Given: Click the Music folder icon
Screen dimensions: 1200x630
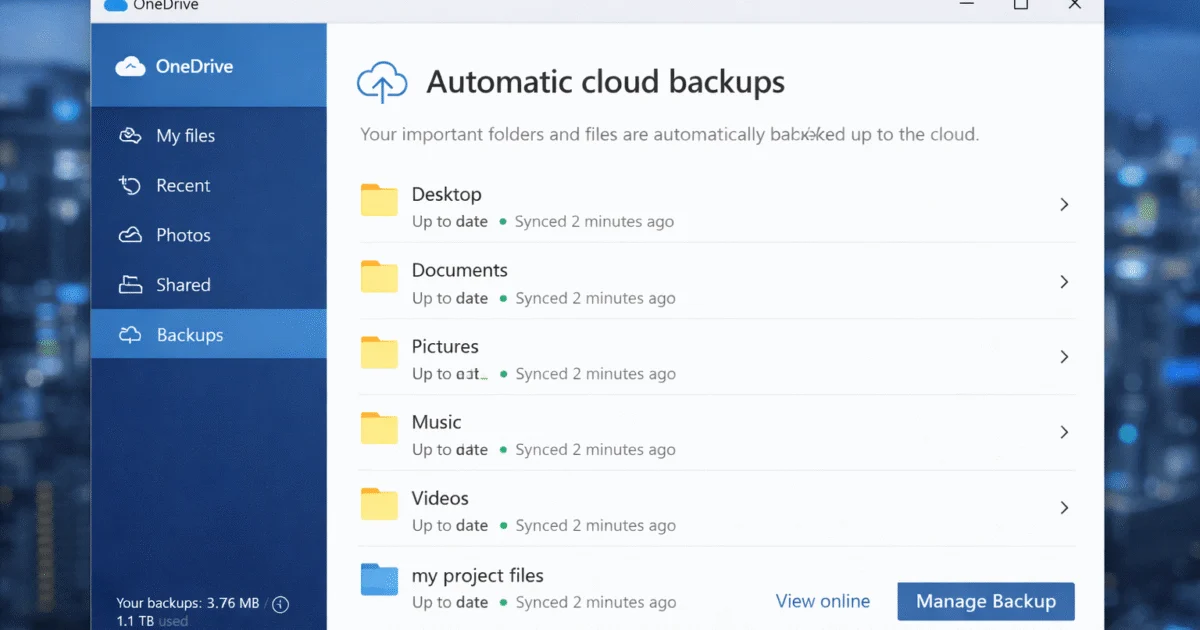Looking at the screenshot, I should (380, 428).
